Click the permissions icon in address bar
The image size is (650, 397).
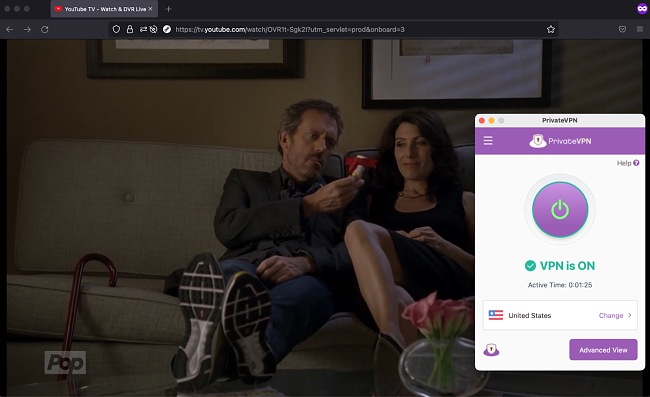pyautogui.click(x=143, y=29)
